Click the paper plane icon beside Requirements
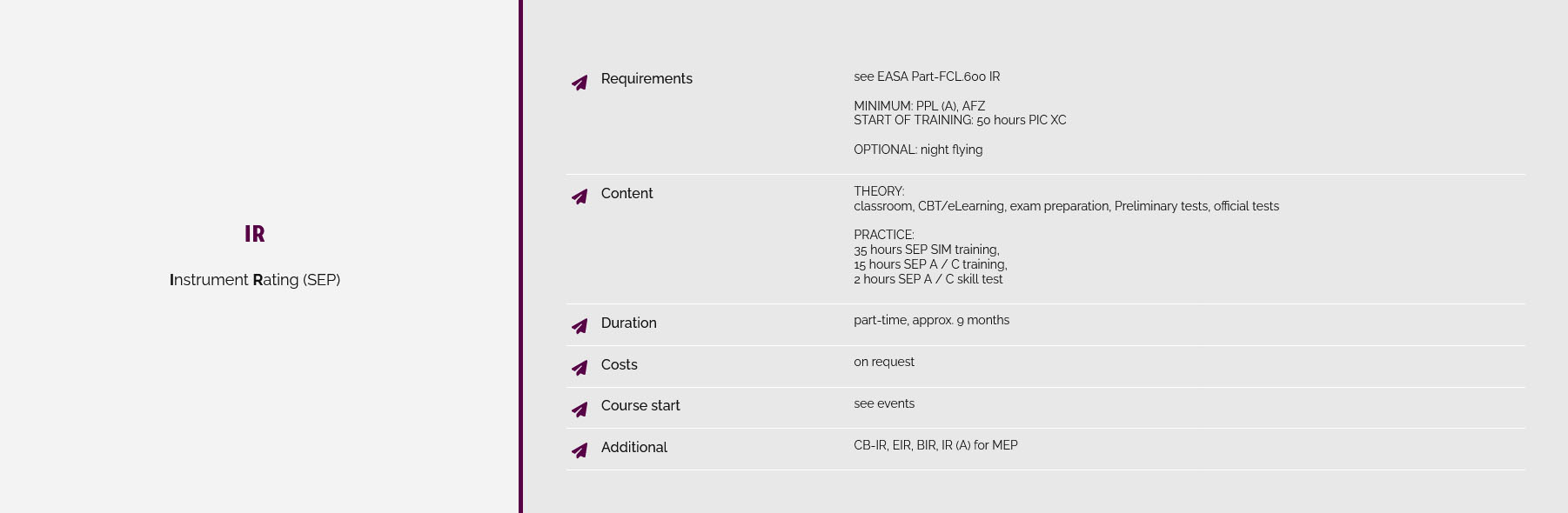This screenshot has height=513, width=1568. point(580,83)
